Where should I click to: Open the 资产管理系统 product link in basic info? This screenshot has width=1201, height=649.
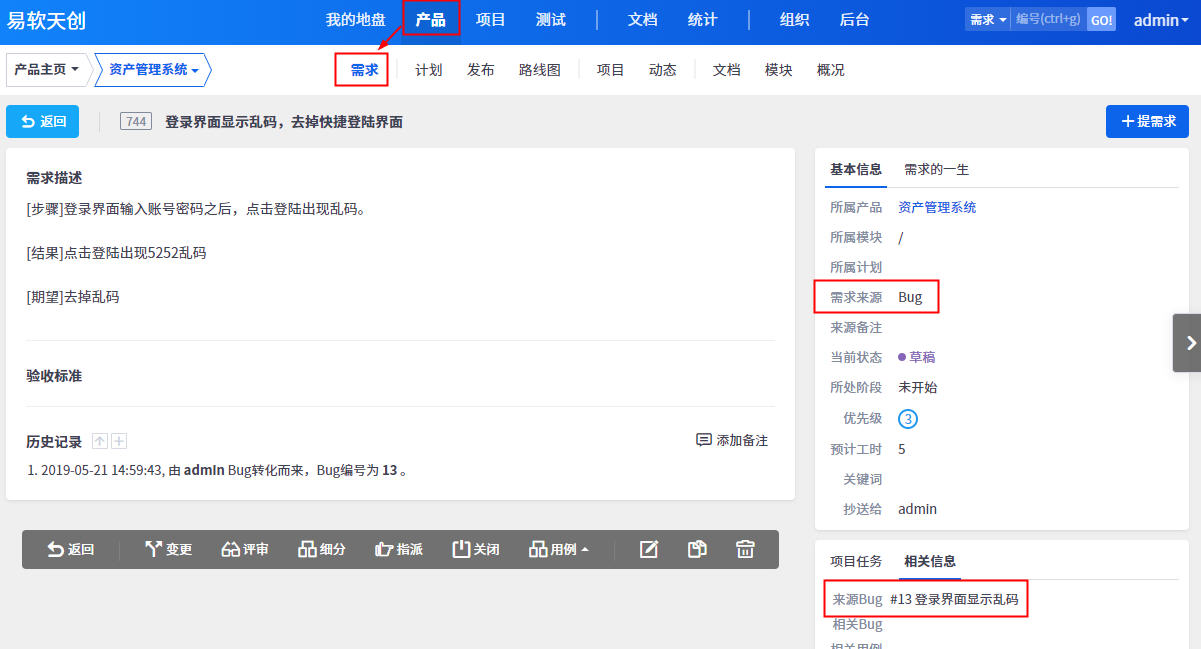click(x=937, y=207)
